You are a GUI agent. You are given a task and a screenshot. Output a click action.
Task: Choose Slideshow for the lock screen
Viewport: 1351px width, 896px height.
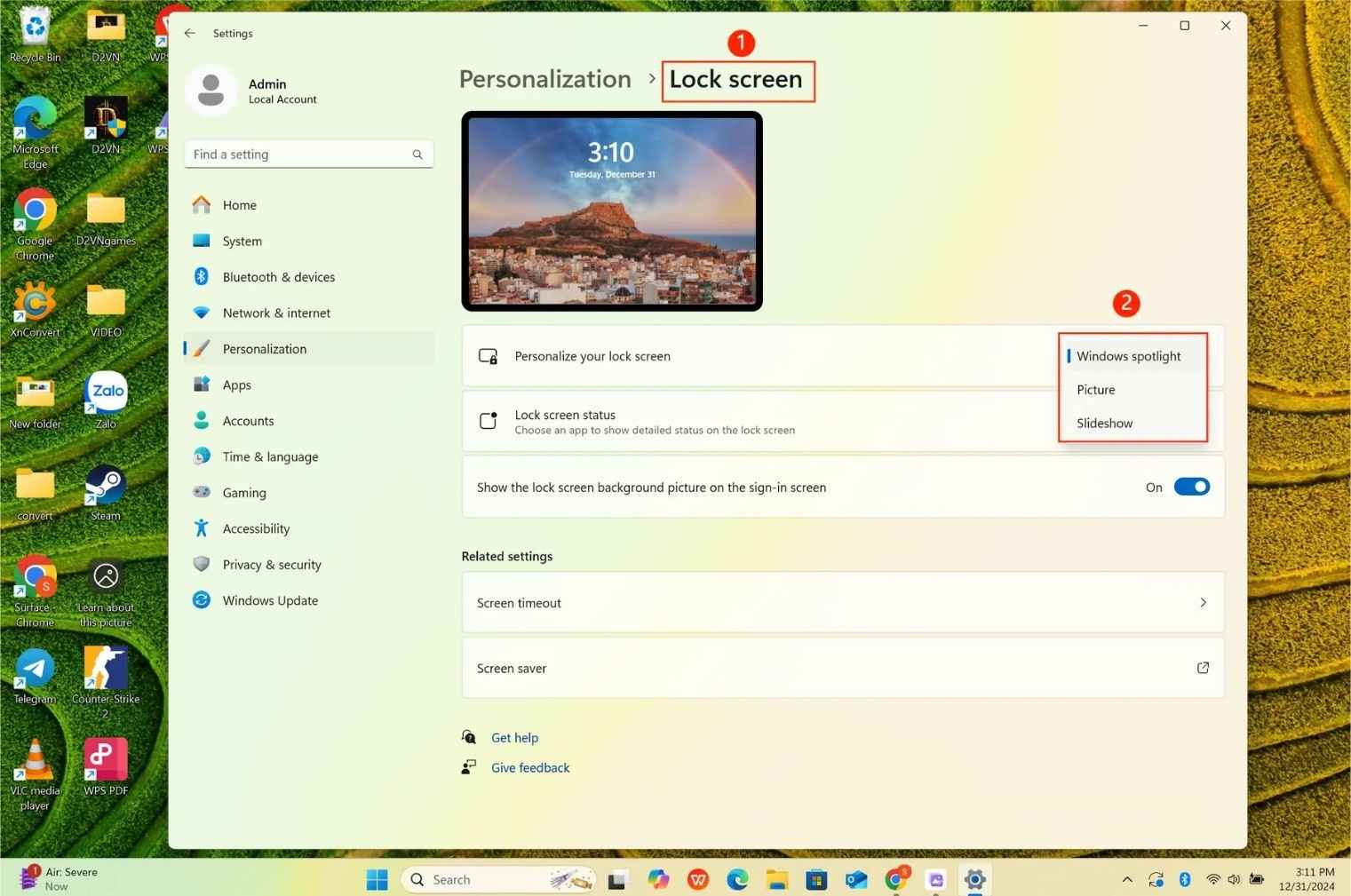point(1104,423)
